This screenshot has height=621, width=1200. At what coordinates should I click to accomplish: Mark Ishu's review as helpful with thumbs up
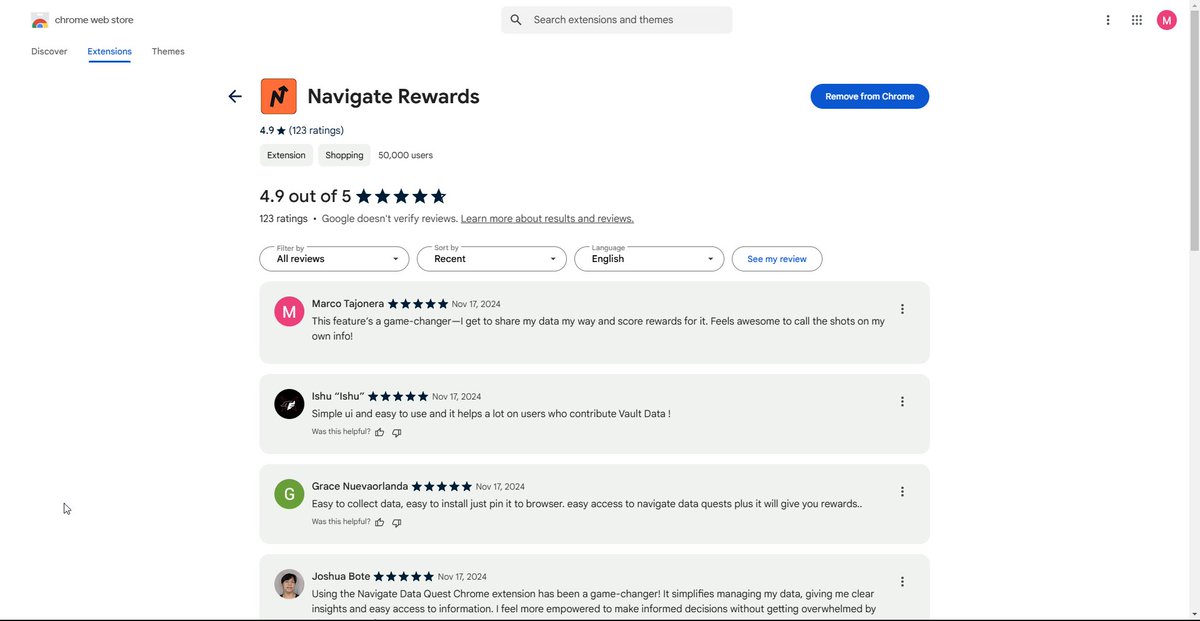click(x=379, y=432)
